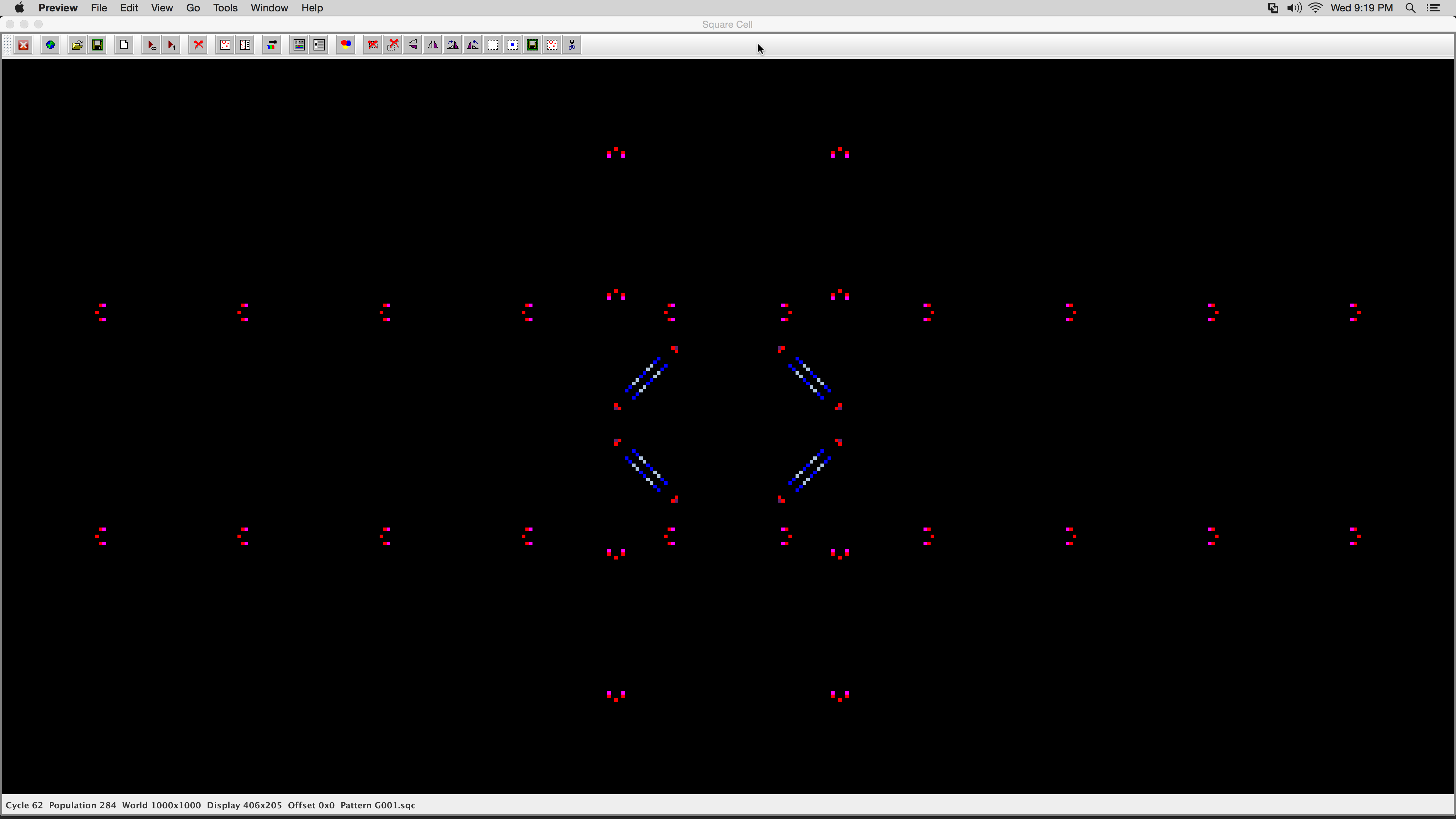Cut selection with the scissors icon
Image resolution: width=1456 pixels, height=819 pixels.
coord(572,45)
